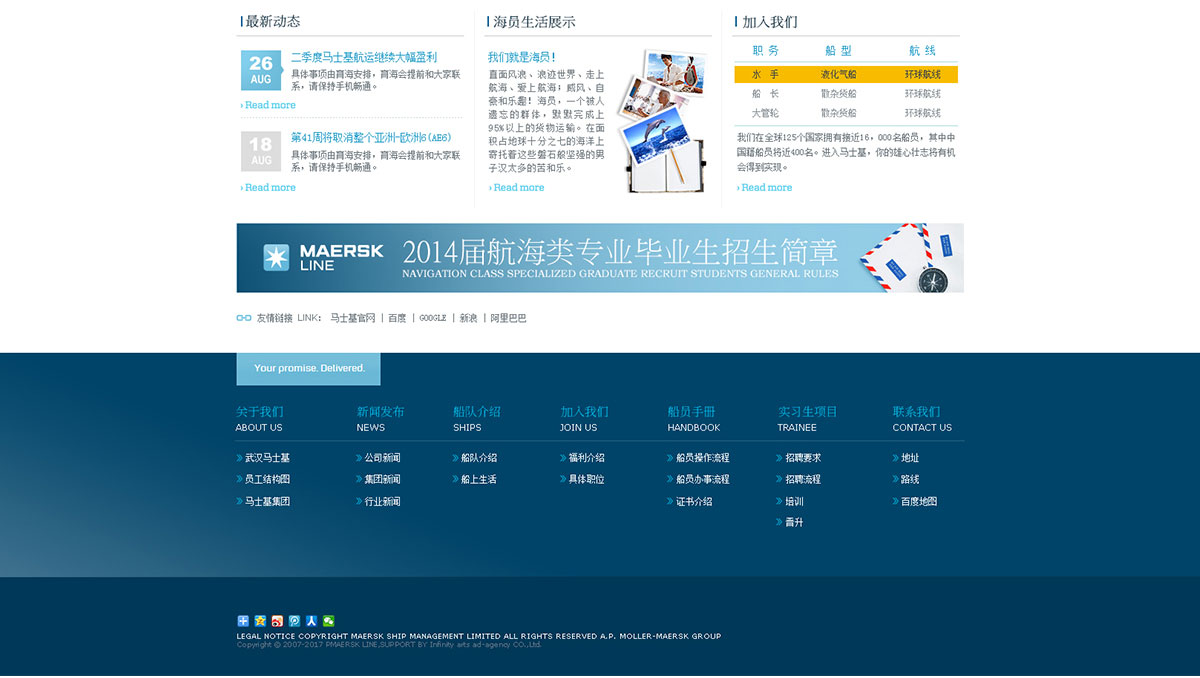Select the 大管轮 job row

click(846, 113)
